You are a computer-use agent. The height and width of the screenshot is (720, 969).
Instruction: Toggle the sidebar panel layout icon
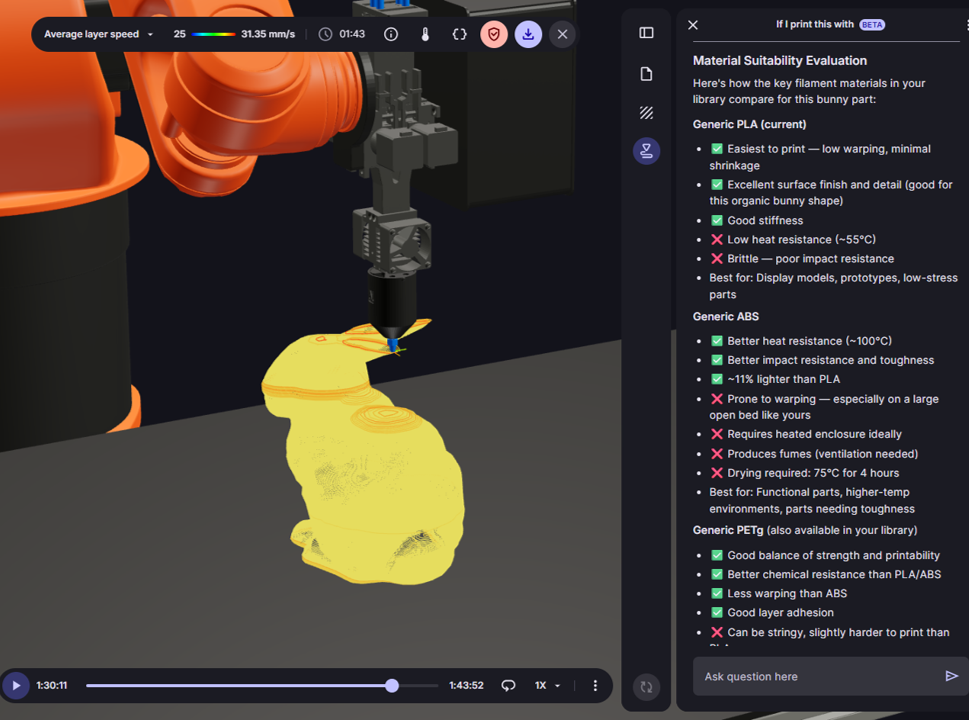click(x=646, y=33)
